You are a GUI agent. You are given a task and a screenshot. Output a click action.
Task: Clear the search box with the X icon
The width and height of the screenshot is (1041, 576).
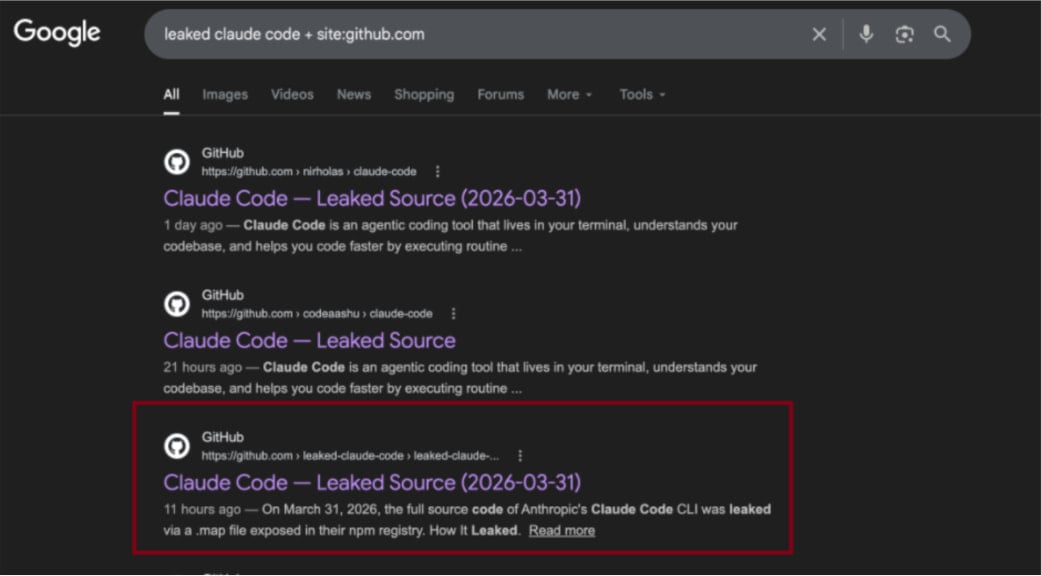click(x=819, y=33)
